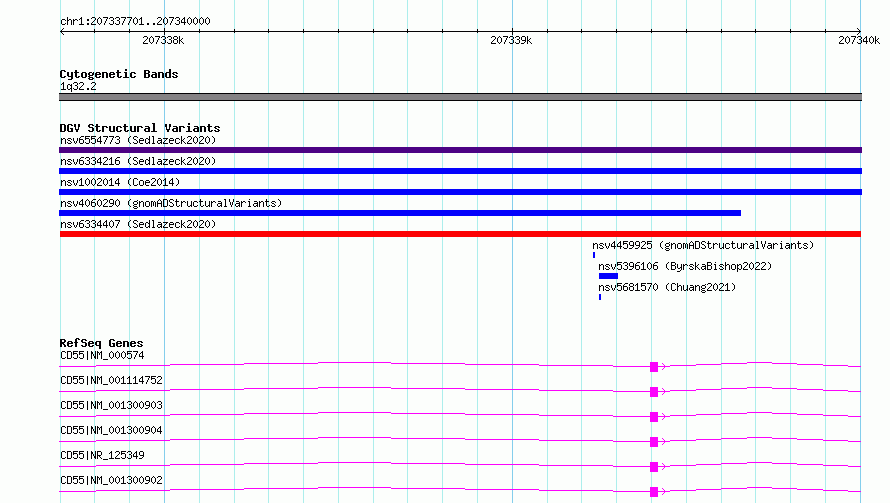Click the nsv6334216 (Sedlazeck2020) label
The image size is (890, 503).
(138, 161)
